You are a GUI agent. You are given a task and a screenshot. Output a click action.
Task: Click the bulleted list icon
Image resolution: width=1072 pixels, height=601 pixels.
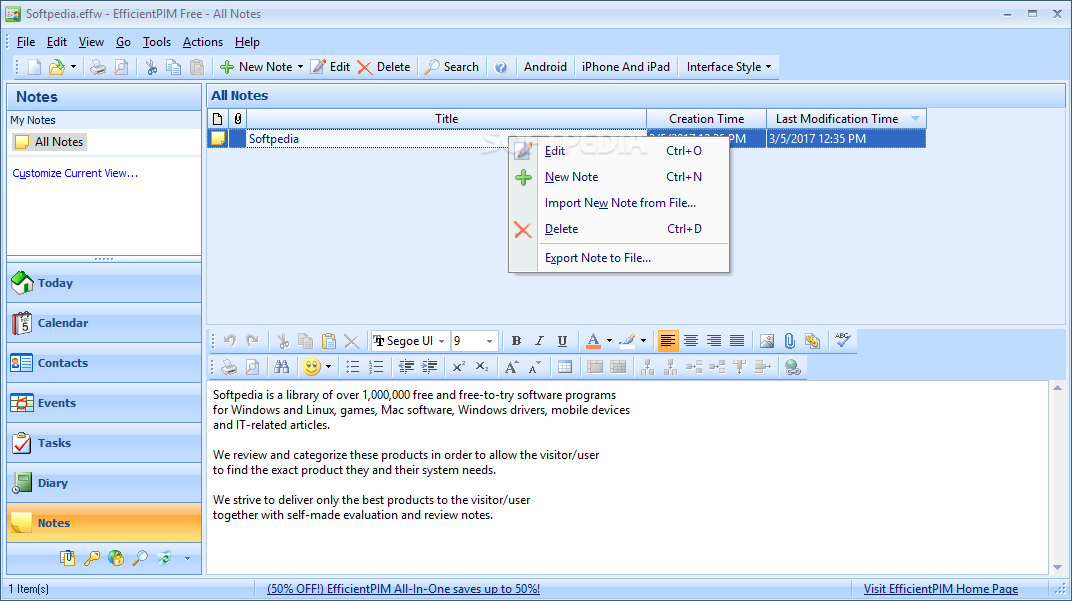click(x=353, y=367)
